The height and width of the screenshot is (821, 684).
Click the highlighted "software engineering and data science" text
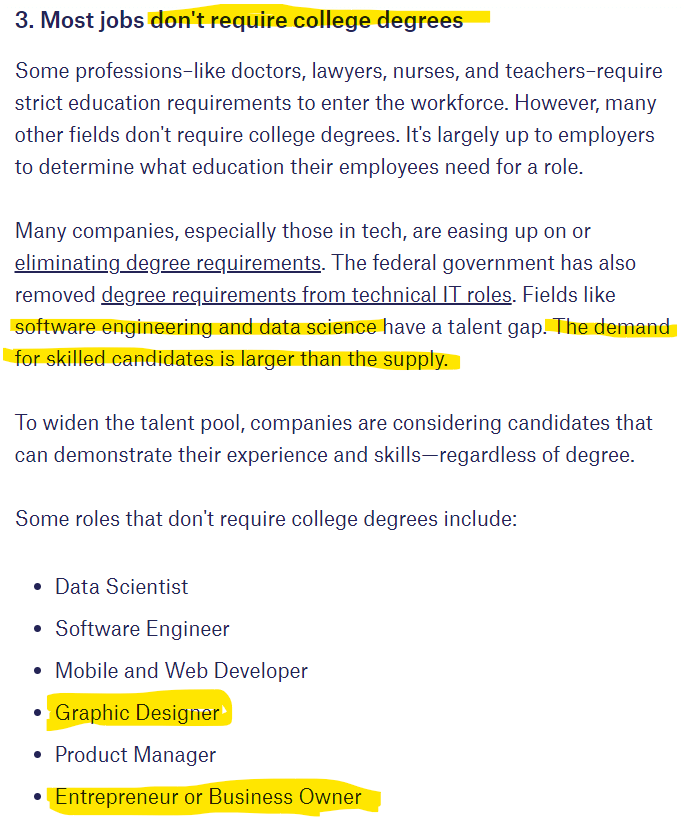[x=196, y=328]
